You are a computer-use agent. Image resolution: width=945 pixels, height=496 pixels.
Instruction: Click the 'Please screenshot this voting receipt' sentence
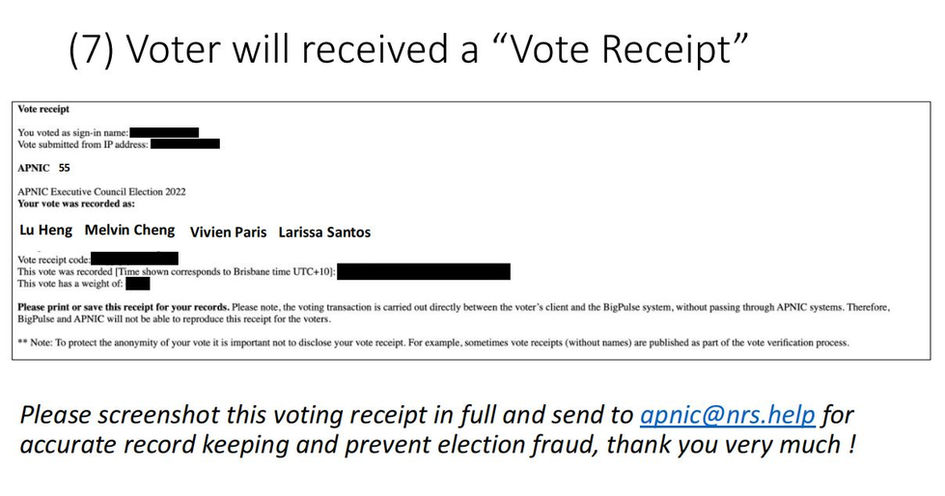coord(437,415)
